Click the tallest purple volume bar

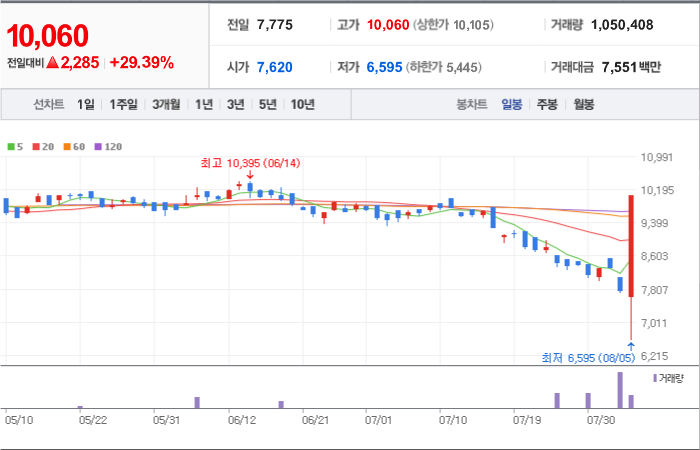coord(620,390)
